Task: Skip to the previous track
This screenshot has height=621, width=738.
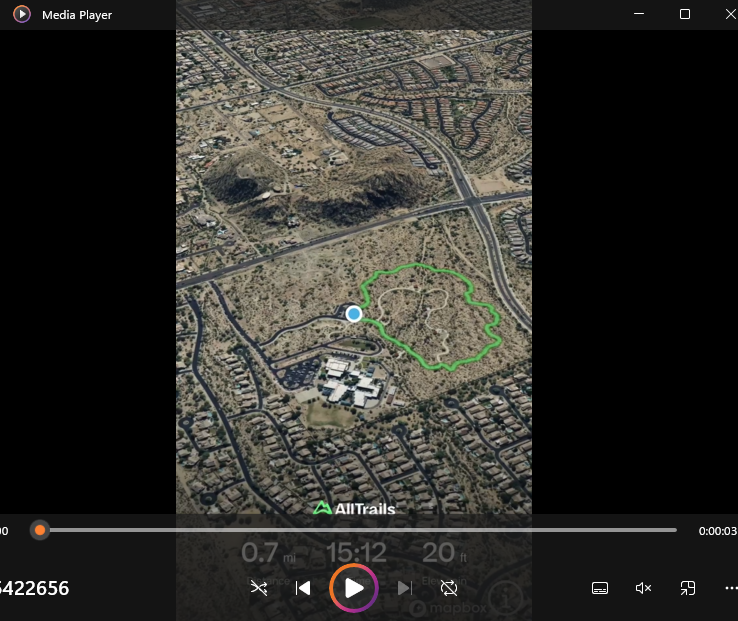Action: tap(303, 588)
